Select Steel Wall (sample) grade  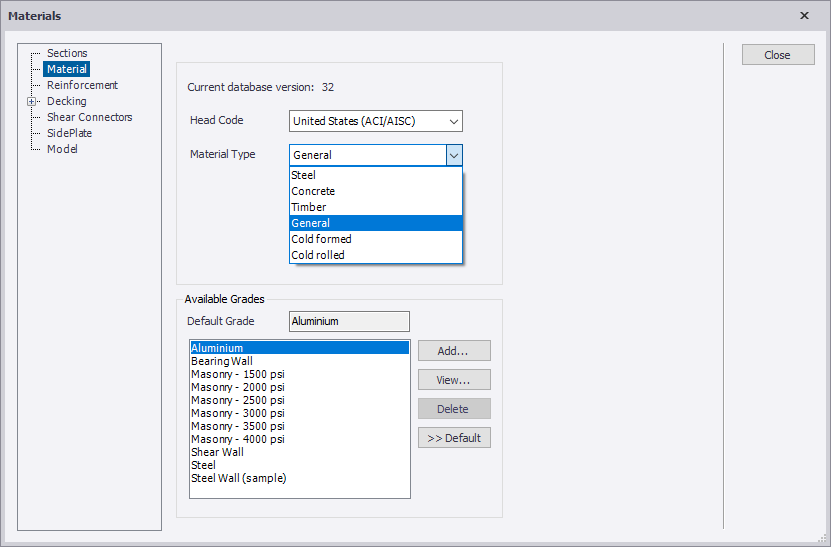click(x=239, y=478)
